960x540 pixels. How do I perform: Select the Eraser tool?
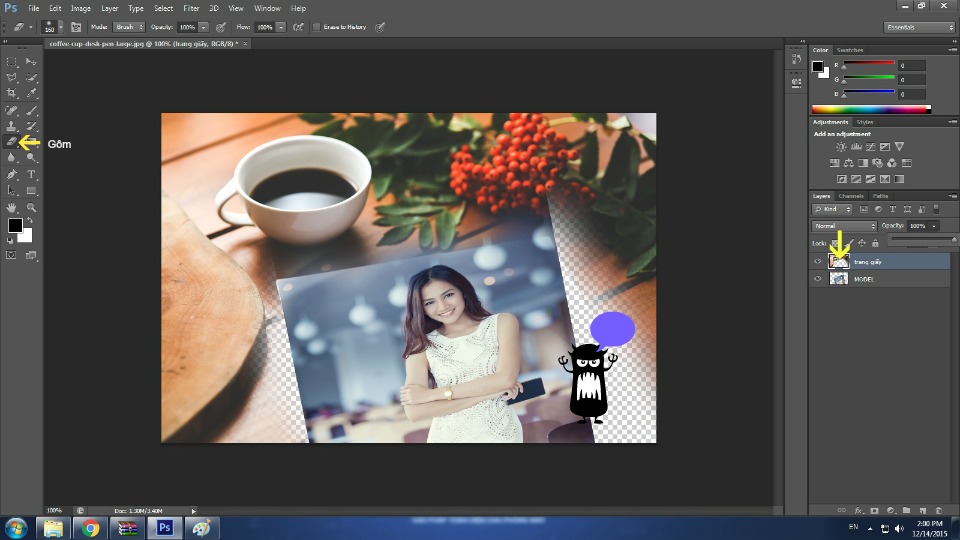12,142
